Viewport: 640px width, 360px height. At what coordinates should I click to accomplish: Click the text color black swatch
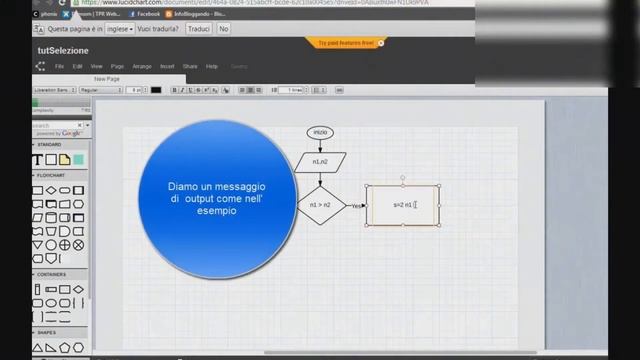click(x=156, y=90)
